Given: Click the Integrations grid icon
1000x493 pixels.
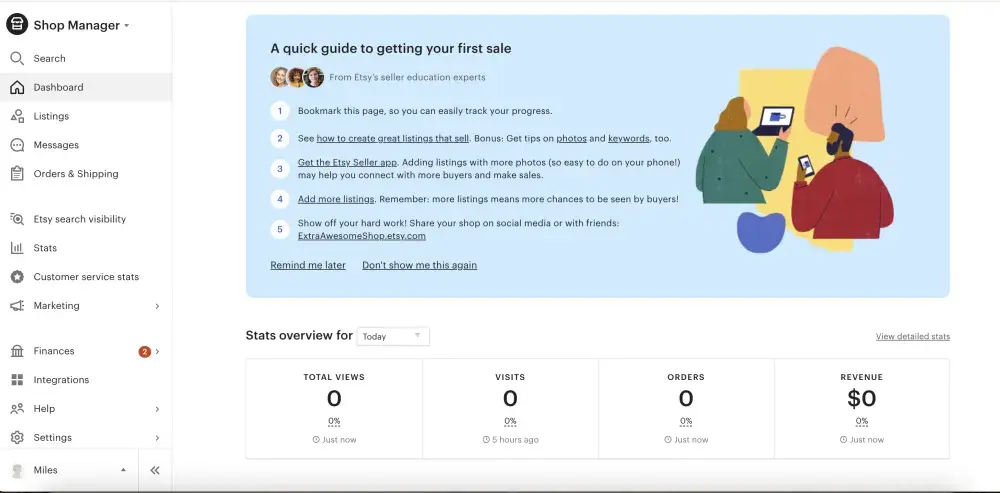Looking at the screenshot, I should [17, 380].
